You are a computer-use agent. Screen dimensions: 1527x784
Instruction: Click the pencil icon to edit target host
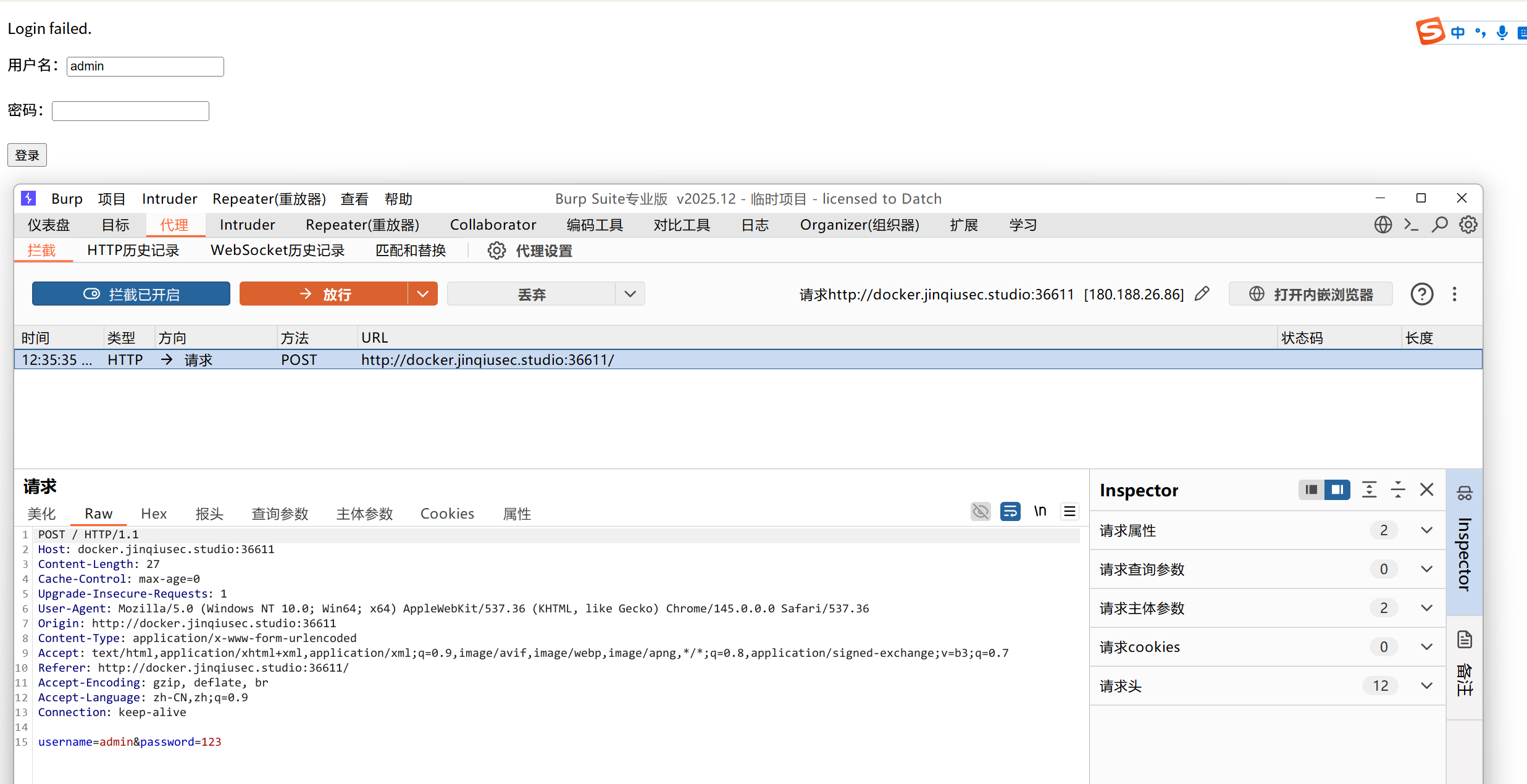pyautogui.click(x=1202, y=294)
